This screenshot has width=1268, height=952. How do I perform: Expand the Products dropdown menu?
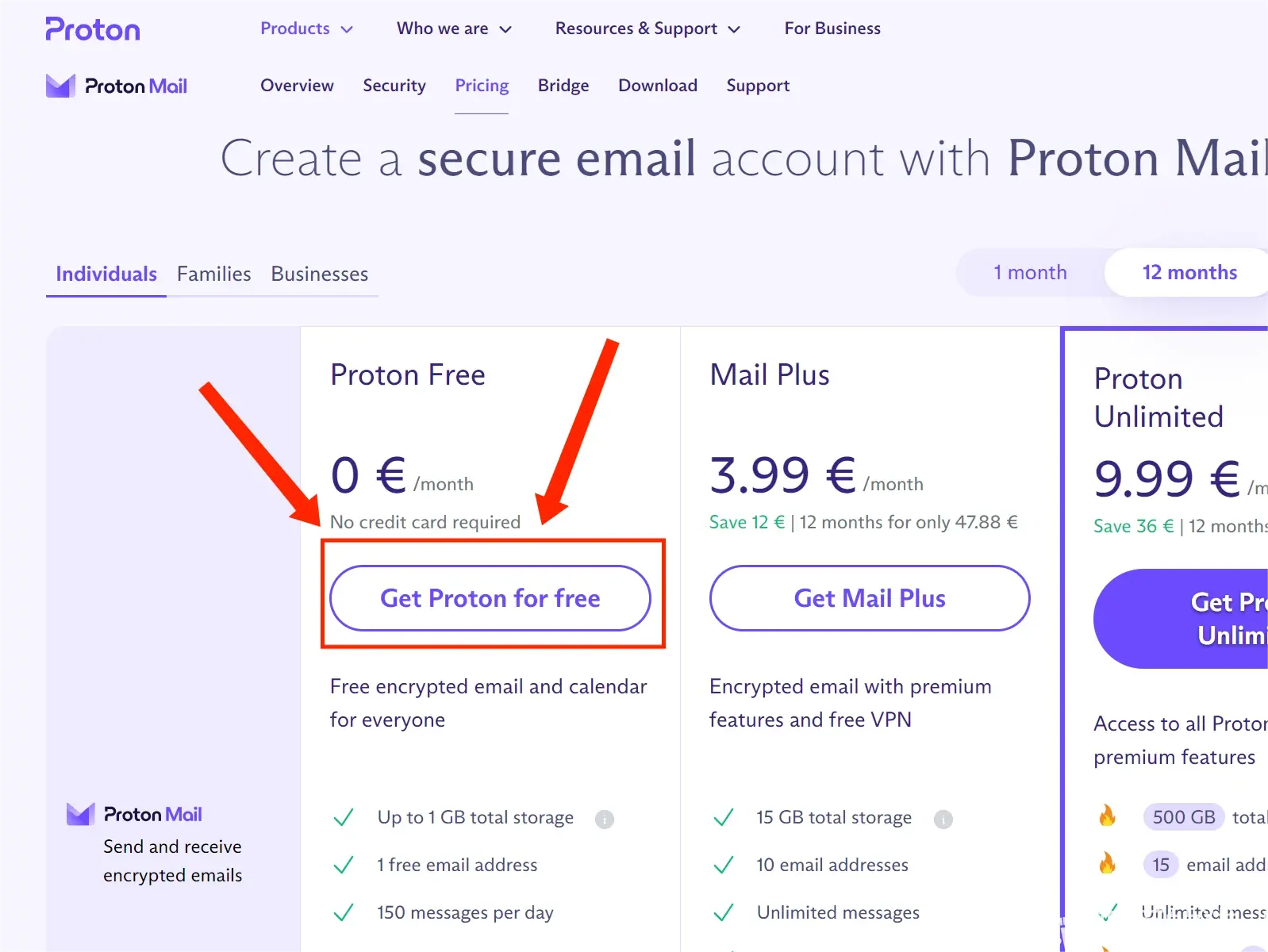click(306, 29)
